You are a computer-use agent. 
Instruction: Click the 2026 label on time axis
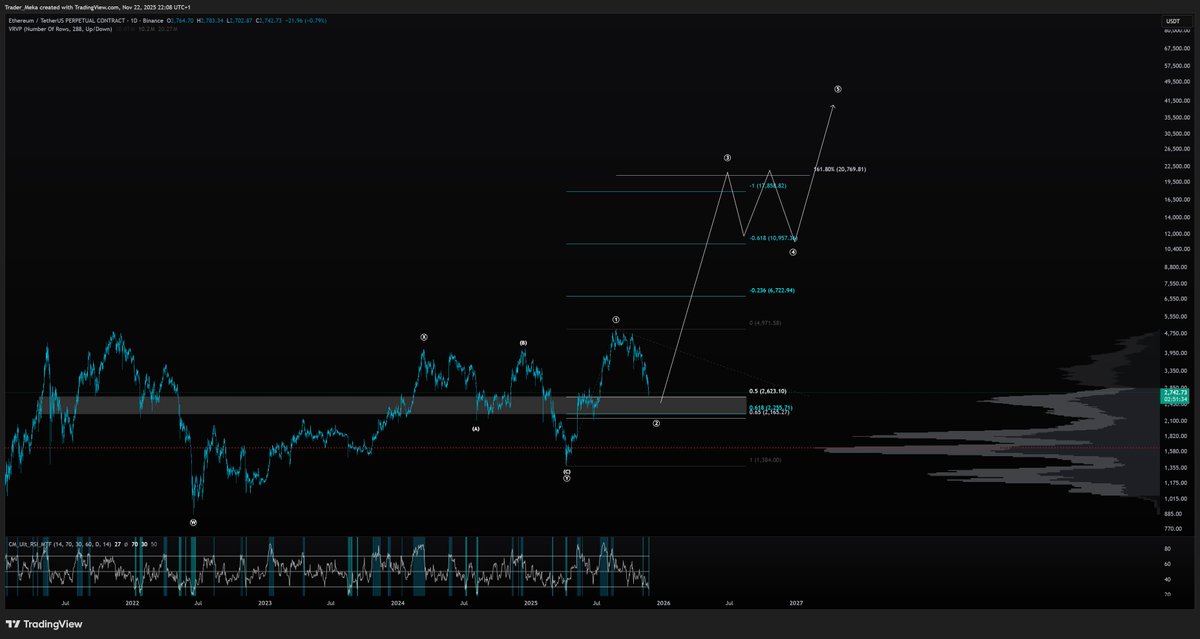pyautogui.click(x=664, y=603)
